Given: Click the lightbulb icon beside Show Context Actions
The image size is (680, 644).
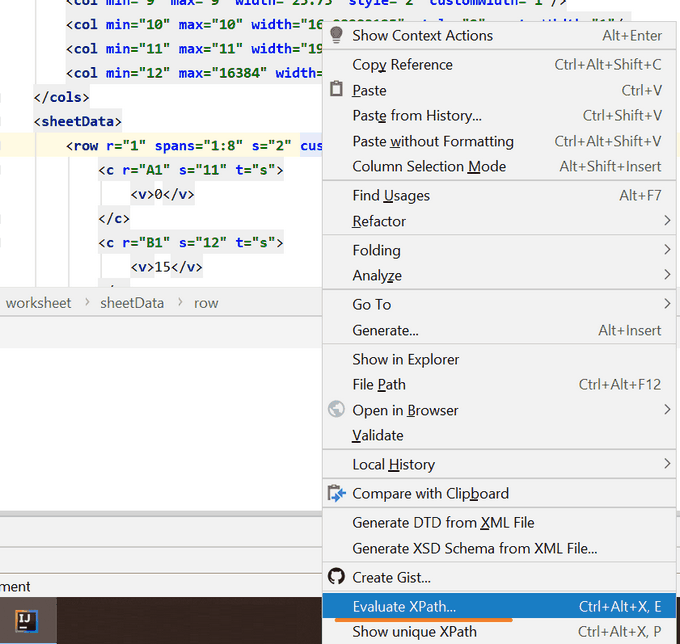Looking at the screenshot, I should pos(336,35).
